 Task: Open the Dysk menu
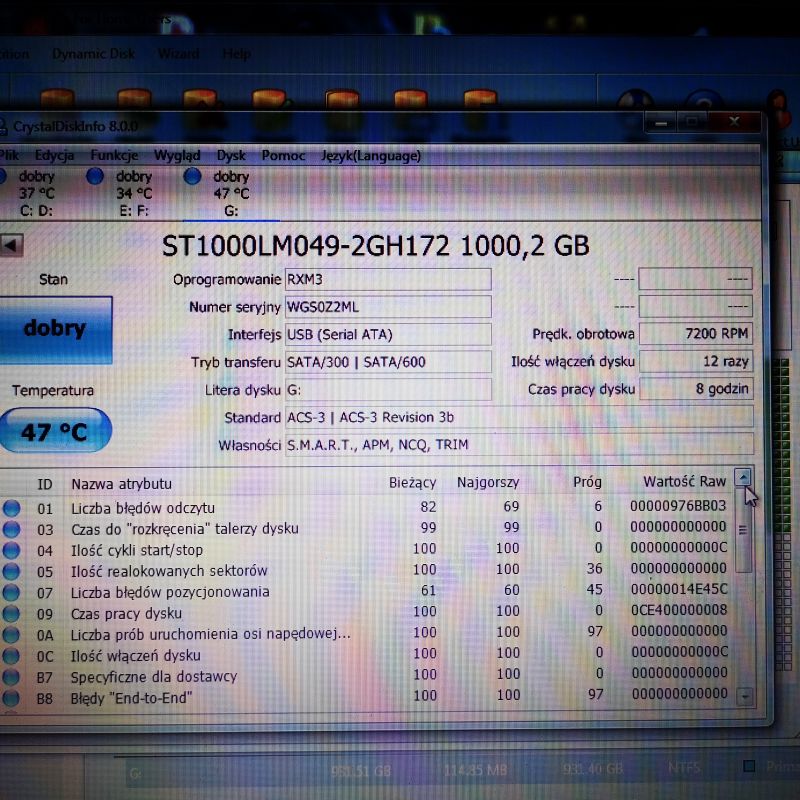pyautogui.click(x=231, y=155)
